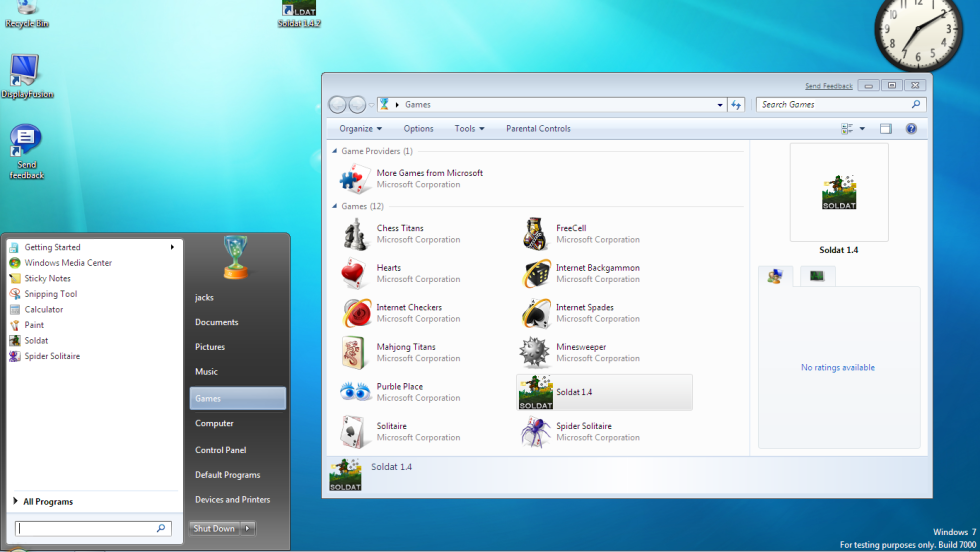Open Devices and Printers from Start menu
The height and width of the screenshot is (552, 980).
pos(232,499)
